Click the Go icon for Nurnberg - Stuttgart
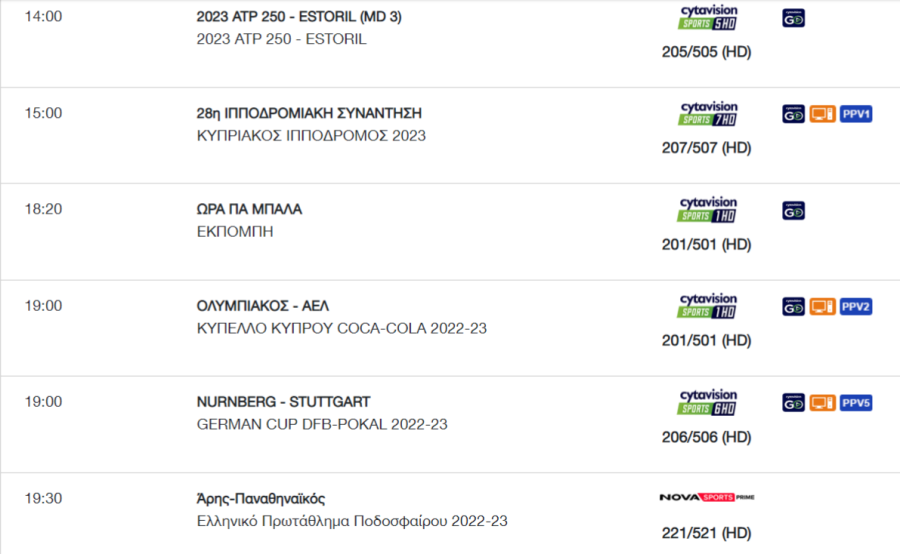 coord(793,402)
